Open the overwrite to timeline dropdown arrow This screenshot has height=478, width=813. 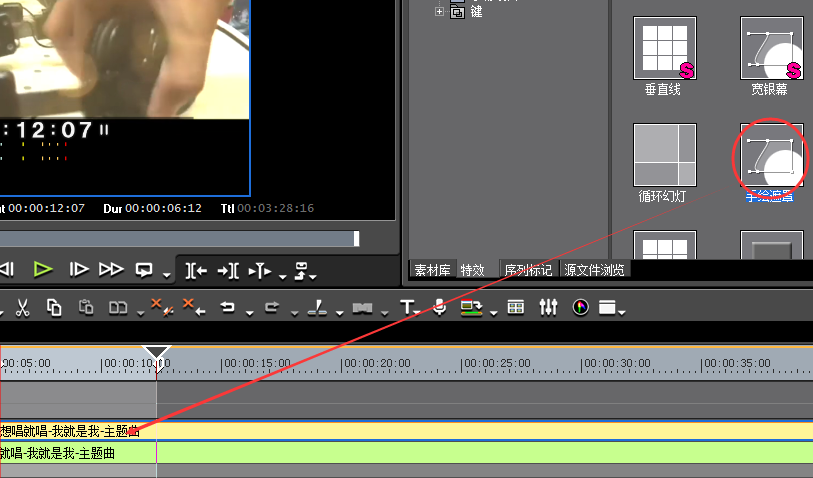coord(313,277)
